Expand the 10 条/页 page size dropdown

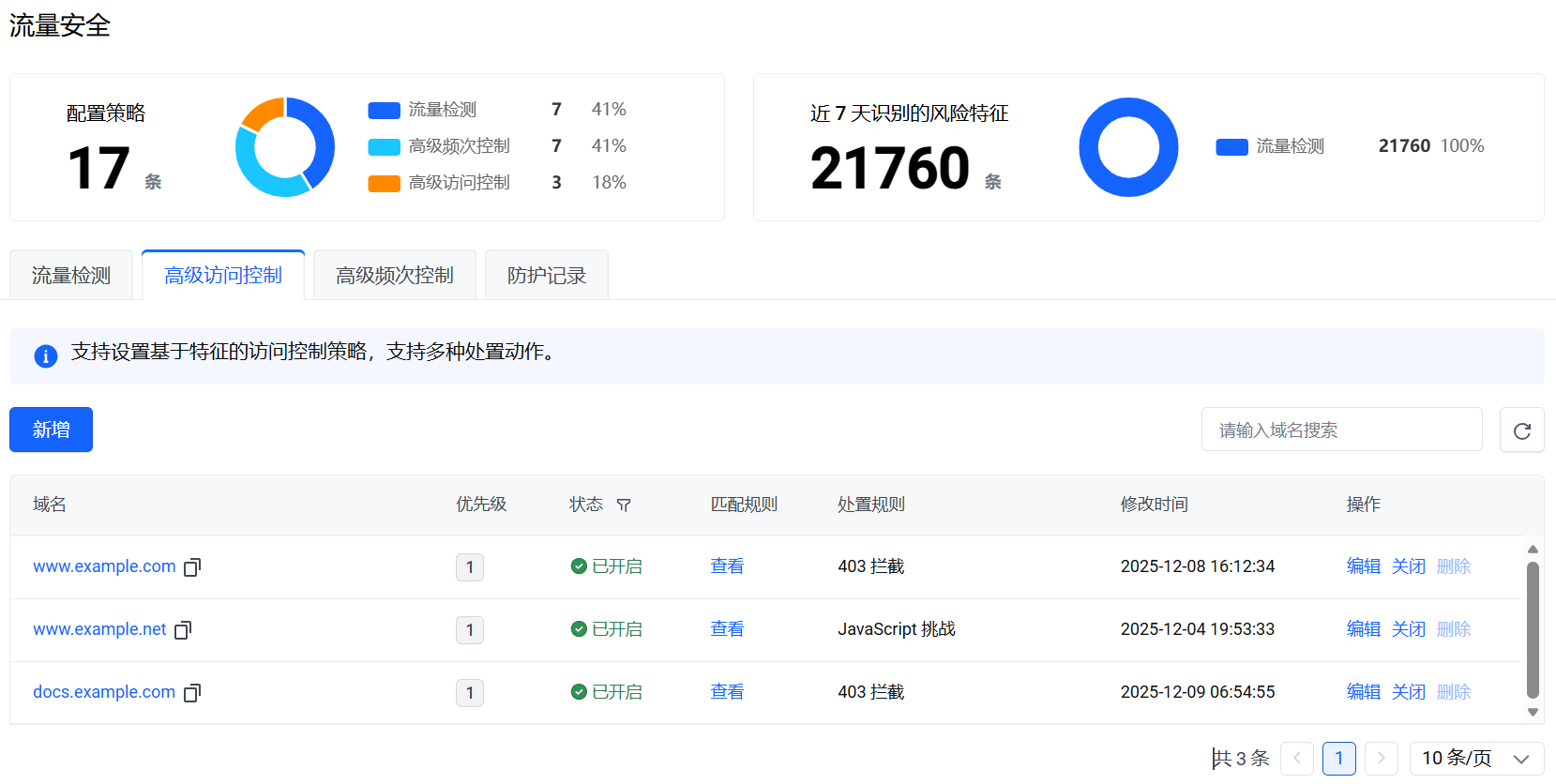tap(1475, 759)
